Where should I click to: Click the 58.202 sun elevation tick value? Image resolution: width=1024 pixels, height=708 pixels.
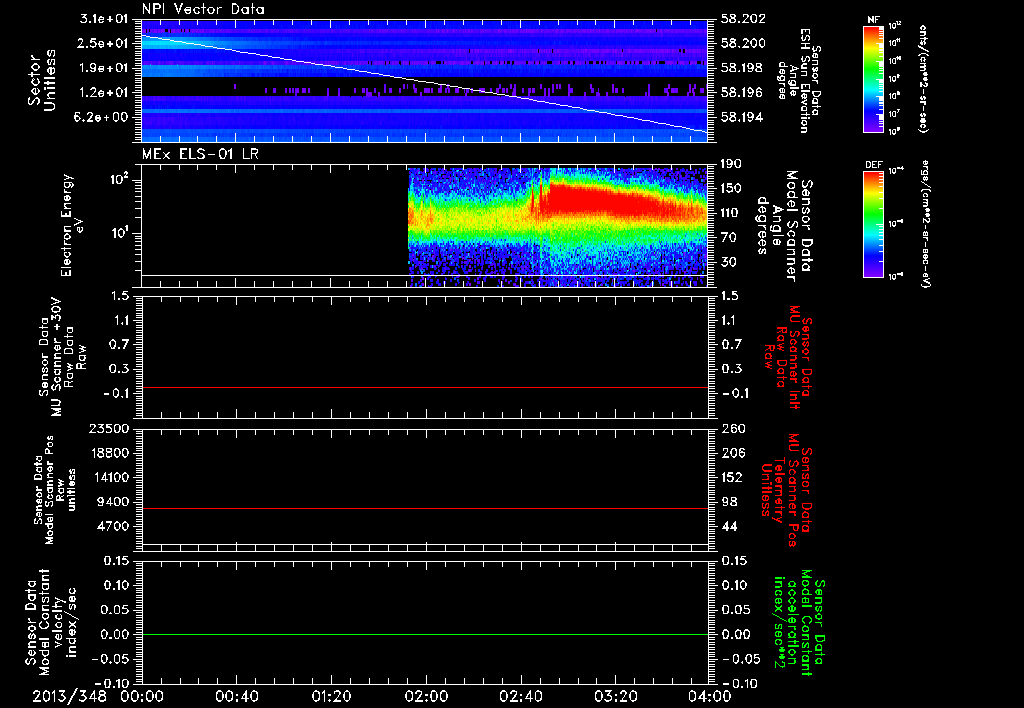(743, 19)
